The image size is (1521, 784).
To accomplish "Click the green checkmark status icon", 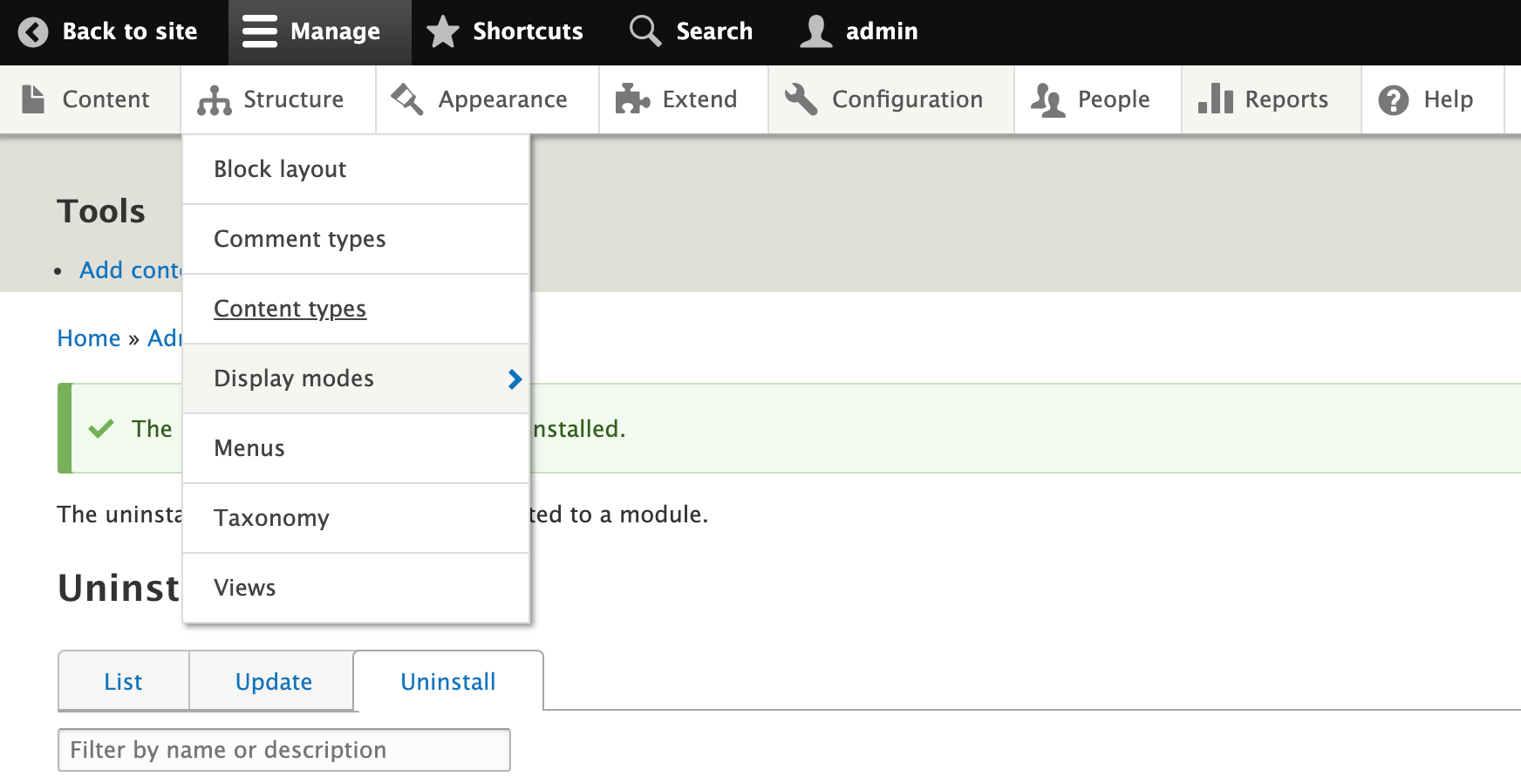I will click(101, 428).
